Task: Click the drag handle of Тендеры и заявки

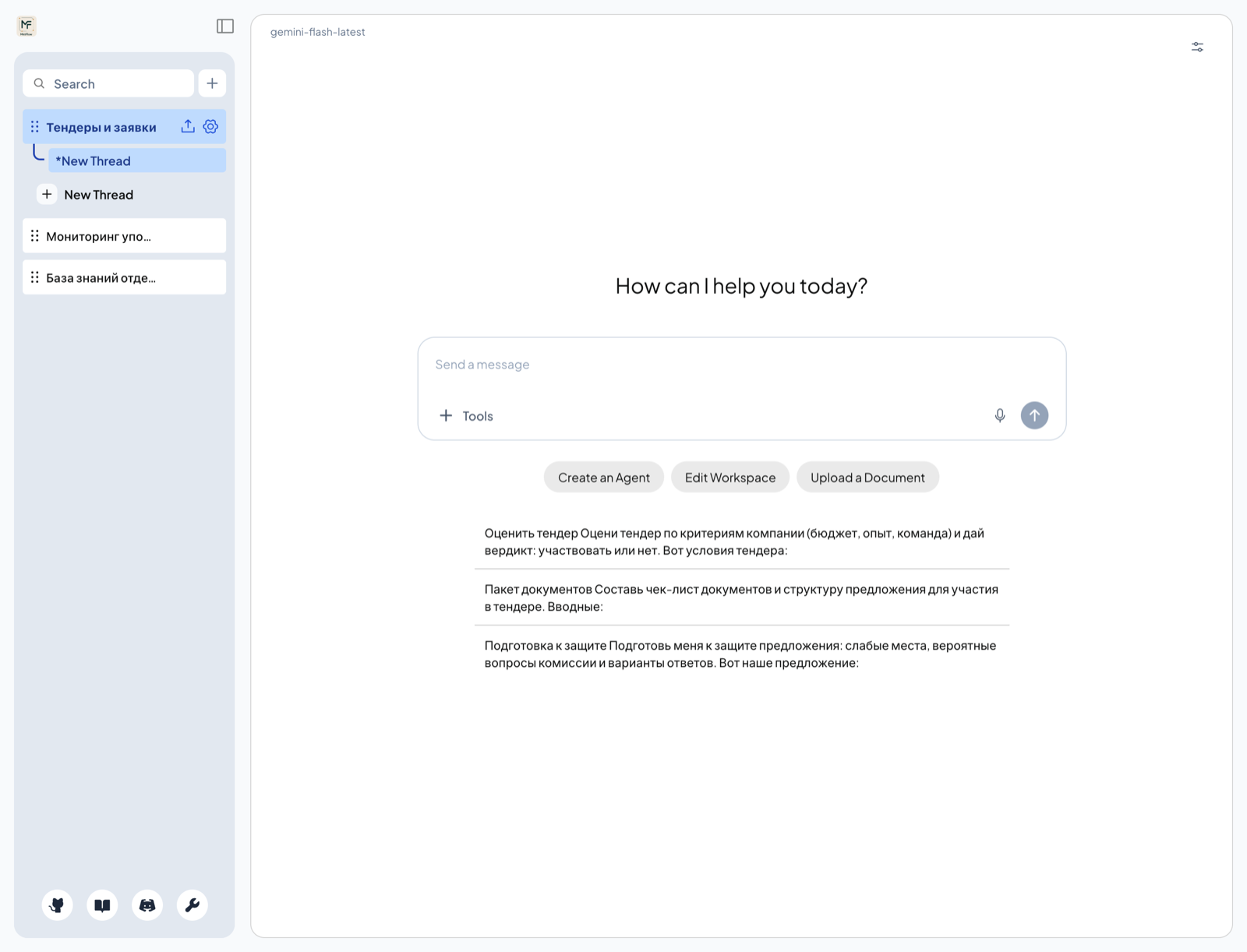Action: tap(35, 127)
